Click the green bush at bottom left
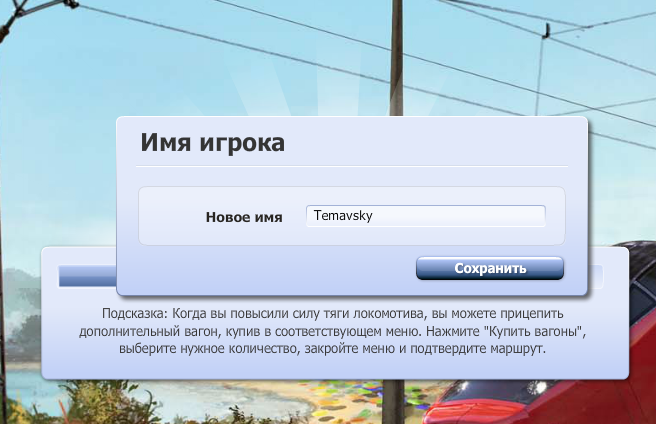Viewport: 656px width, 424px height. 105,404
